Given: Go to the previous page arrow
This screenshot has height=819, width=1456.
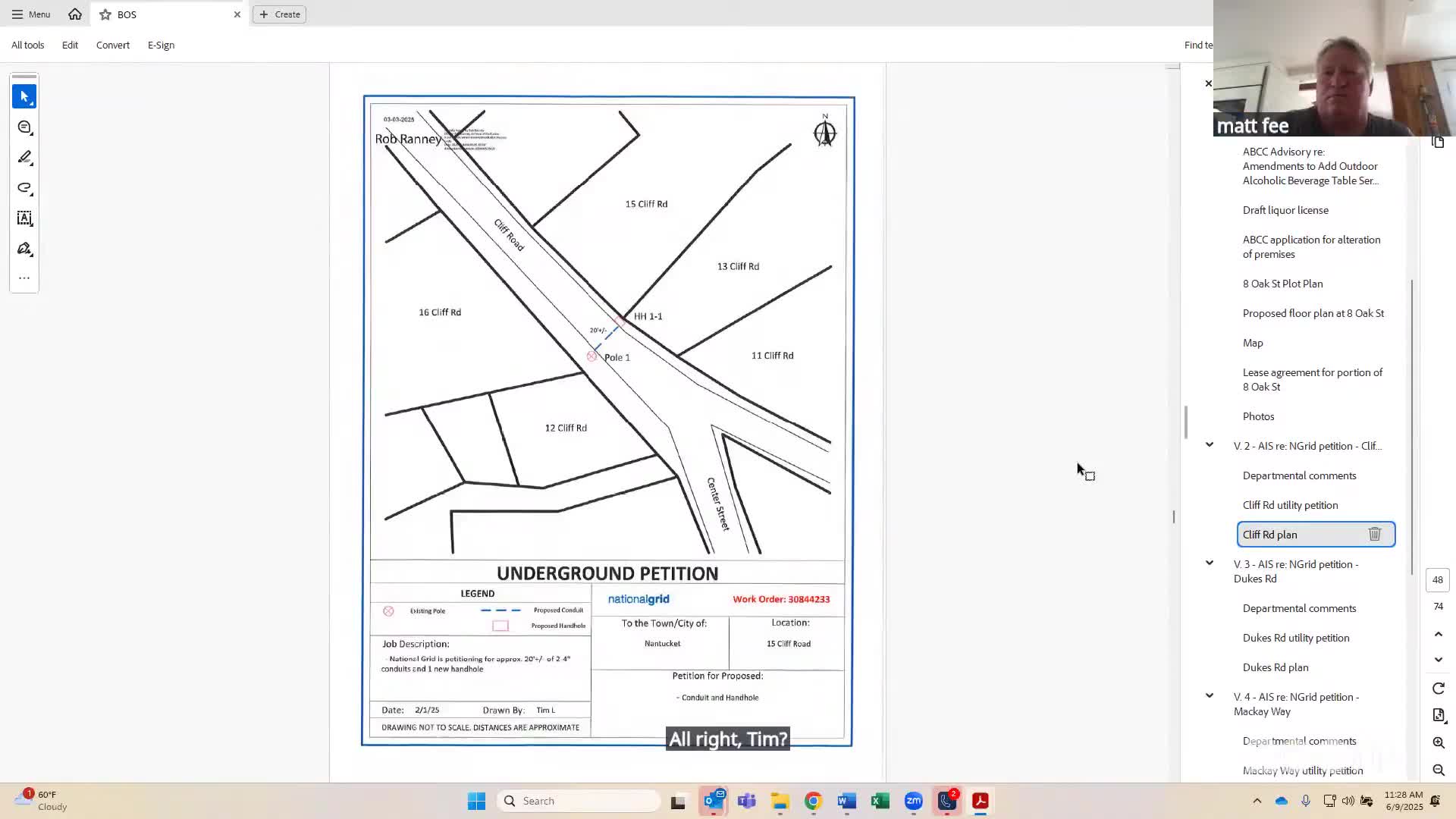Looking at the screenshot, I should [1438, 634].
